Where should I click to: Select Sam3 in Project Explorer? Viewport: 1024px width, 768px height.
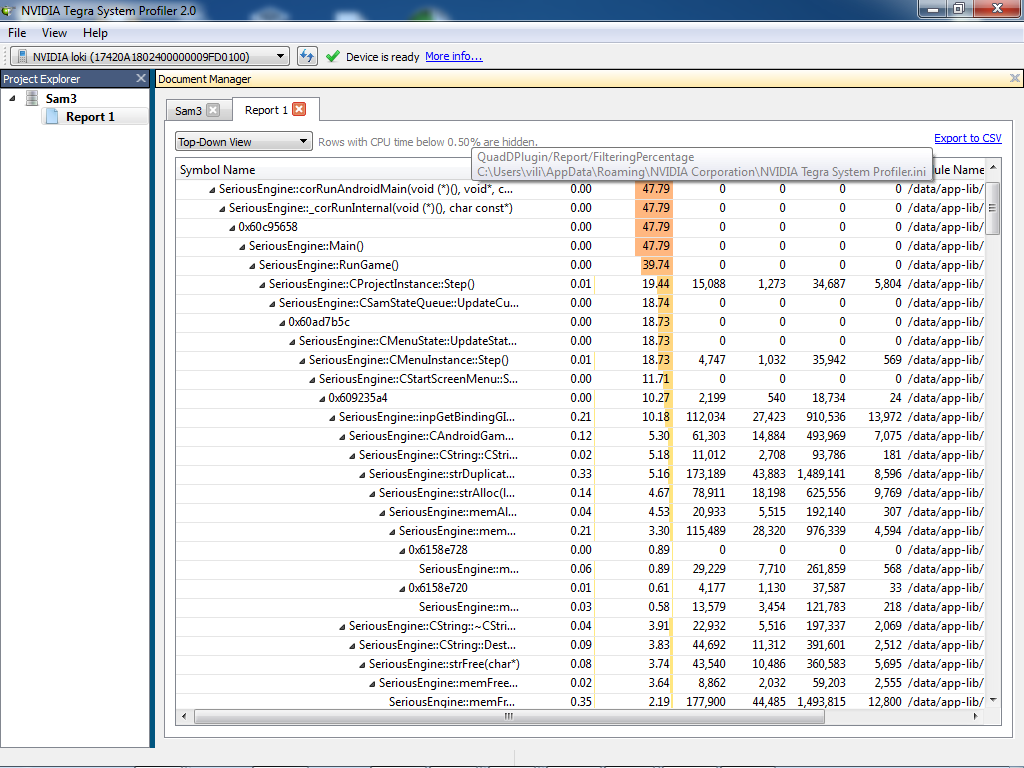pos(61,99)
